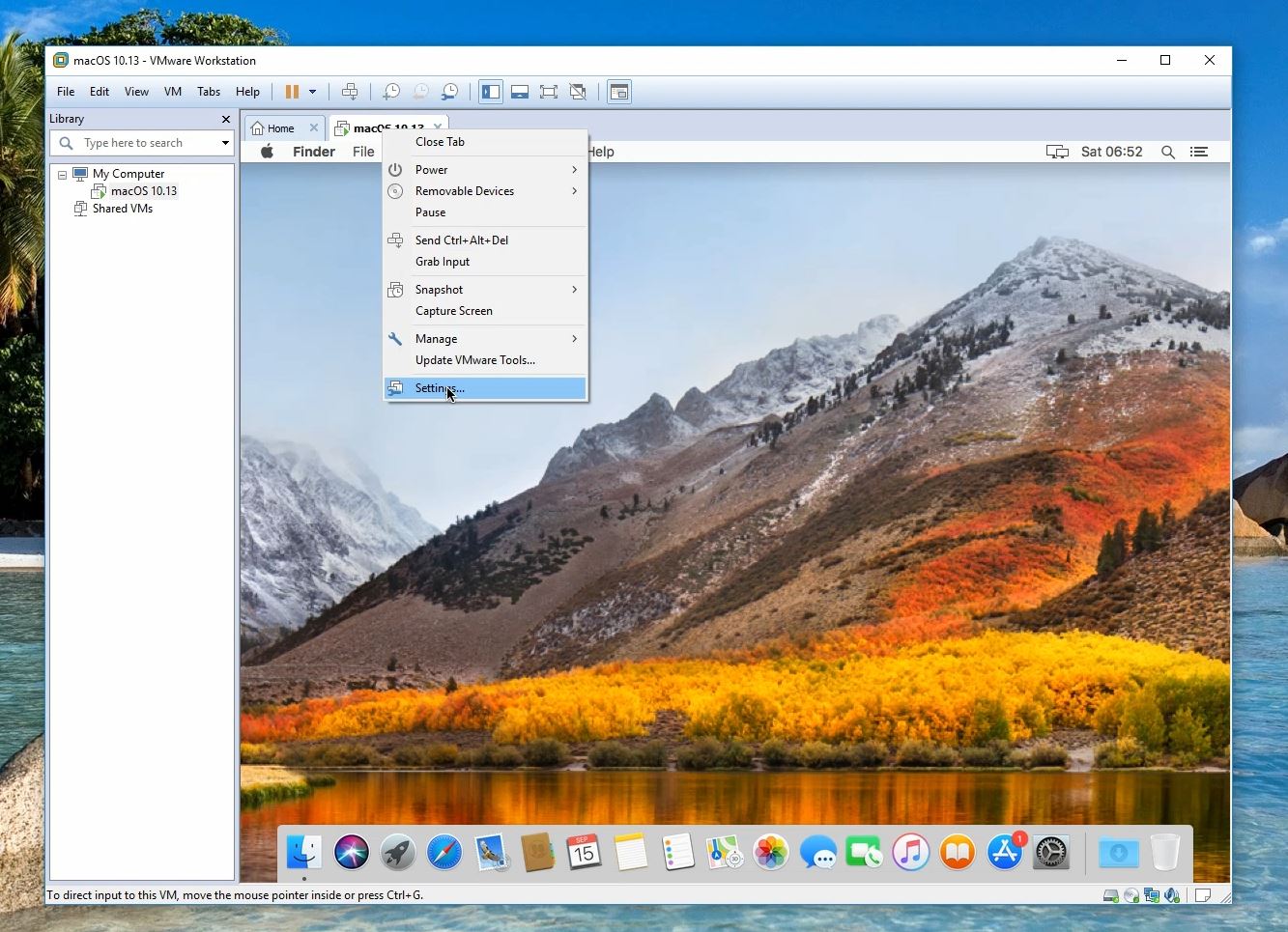Open Notes from the Dock
This screenshot has width=1288, height=932.
click(x=631, y=852)
